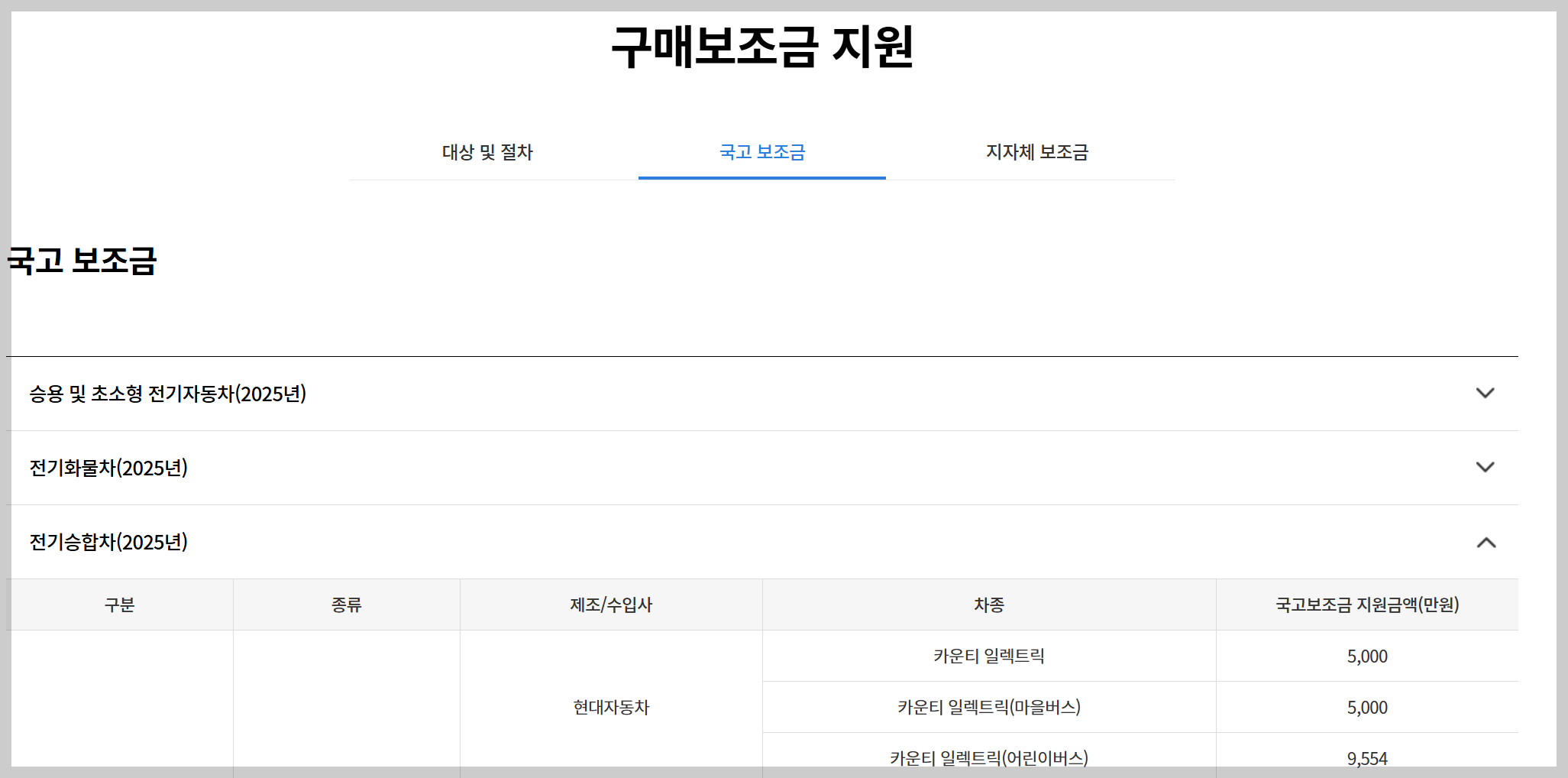The image size is (1568, 778).
Task: Select the 국고 보조금 tab
Action: point(762,152)
